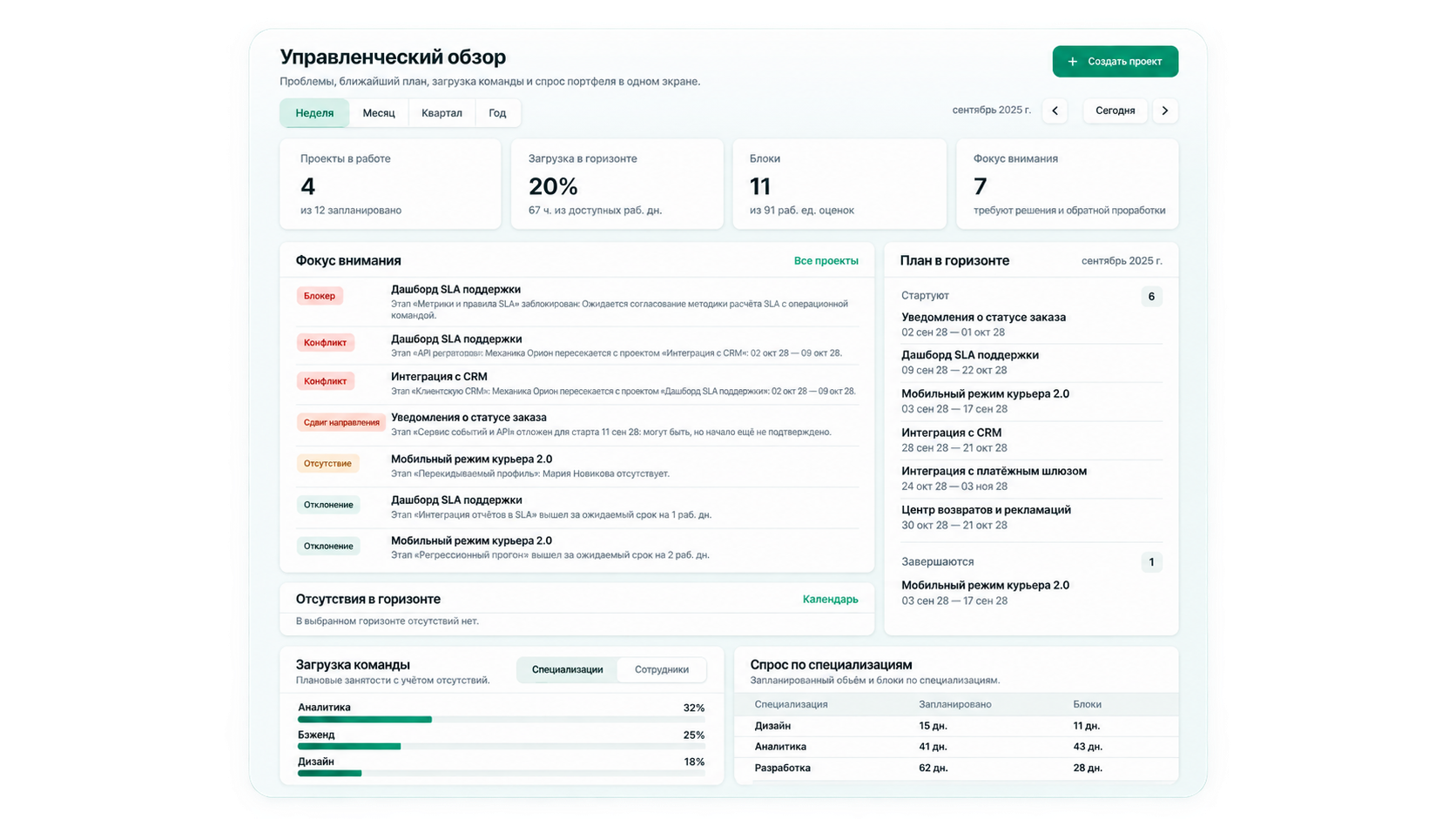
Task: Jump to today with 'Сегодня' button
Action: [x=1115, y=111]
